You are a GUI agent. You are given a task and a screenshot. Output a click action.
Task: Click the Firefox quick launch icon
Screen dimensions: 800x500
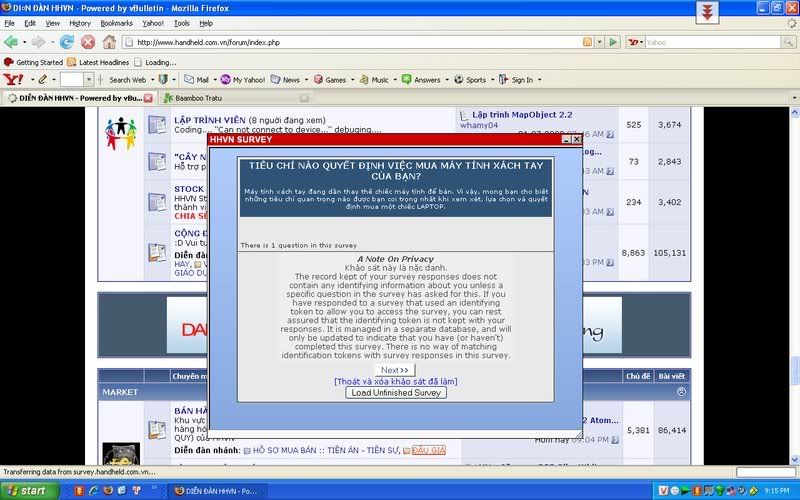pyautogui.click(x=108, y=490)
